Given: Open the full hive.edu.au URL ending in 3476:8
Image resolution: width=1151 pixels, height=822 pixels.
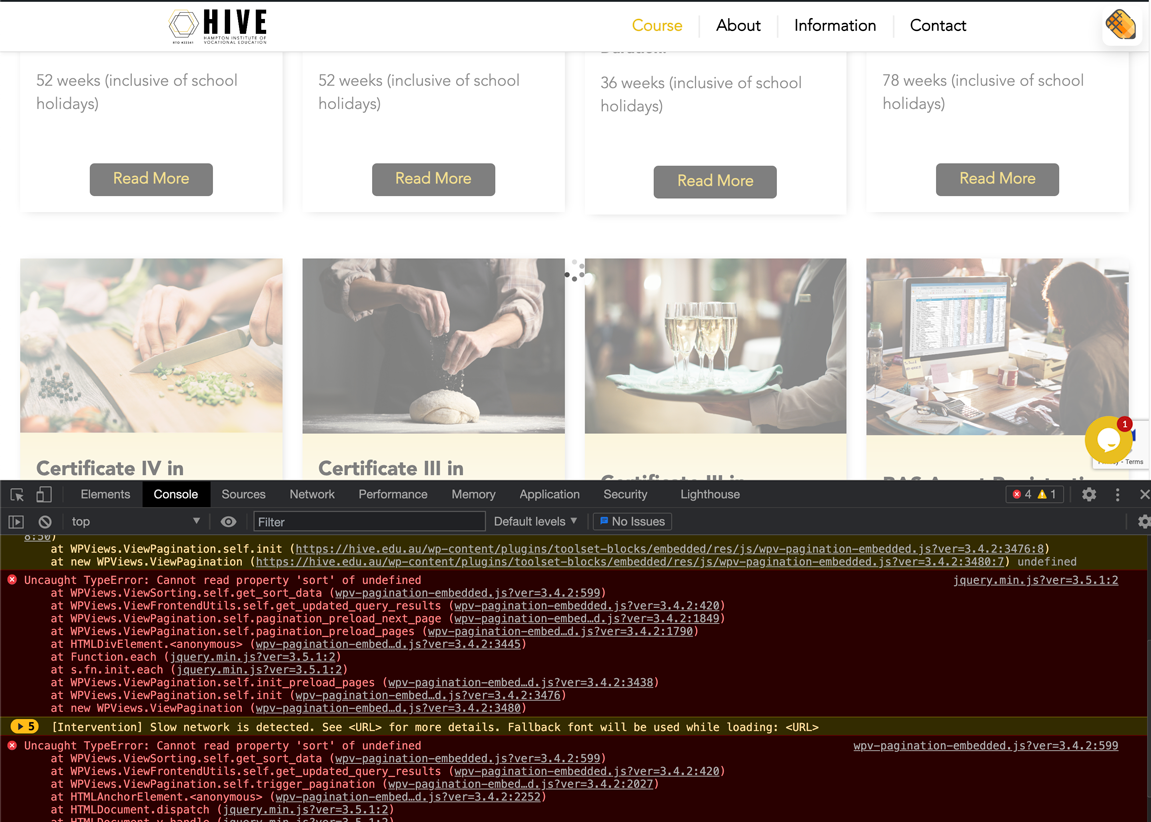Looking at the screenshot, I should (669, 549).
